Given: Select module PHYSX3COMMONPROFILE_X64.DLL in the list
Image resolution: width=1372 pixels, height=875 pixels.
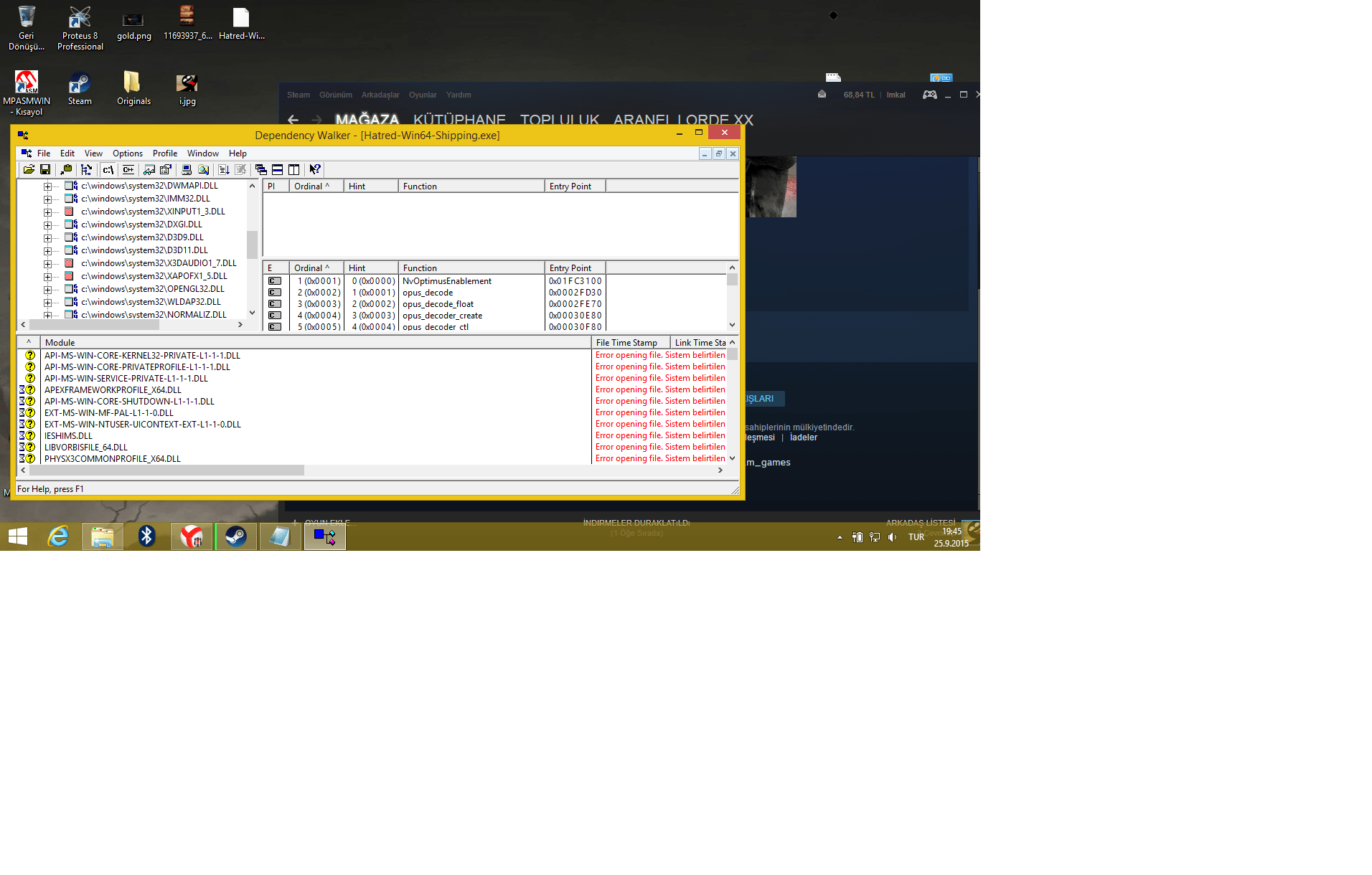Looking at the screenshot, I should [113, 459].
